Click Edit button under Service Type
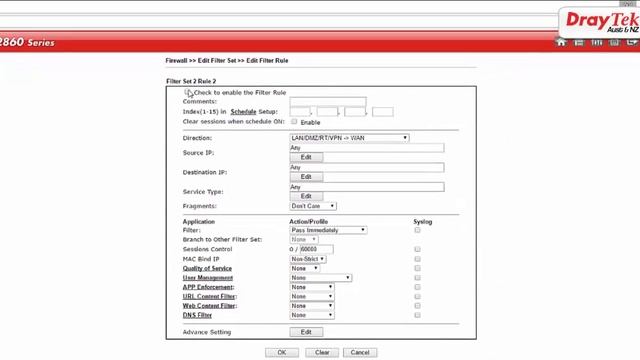The image size is (640, 360). tap(306, 196)
